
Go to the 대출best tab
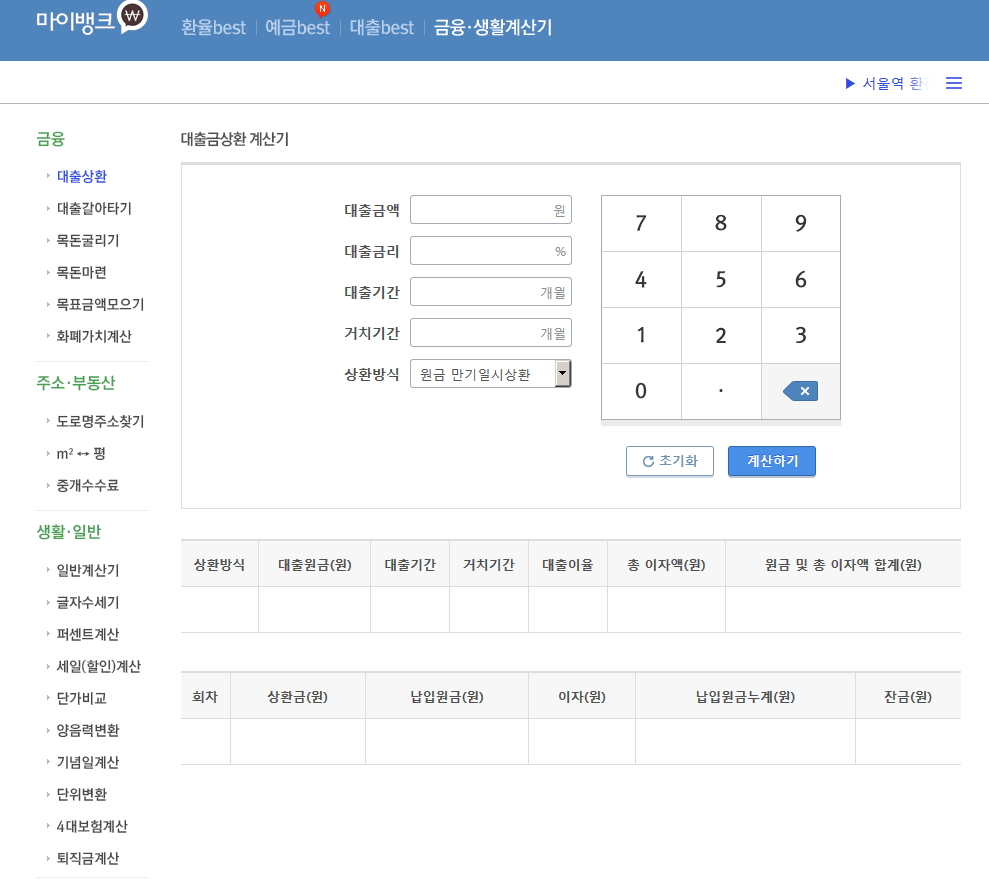tap(381, 28)
